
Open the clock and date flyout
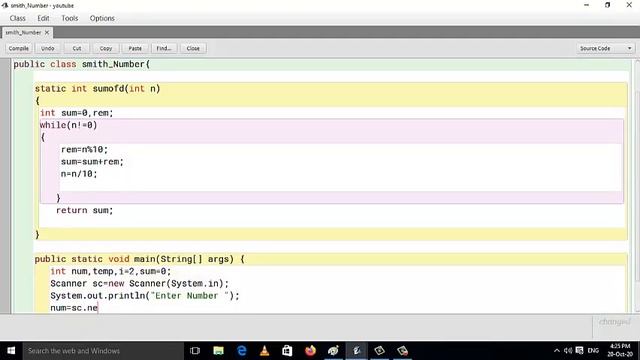(620, 350)
